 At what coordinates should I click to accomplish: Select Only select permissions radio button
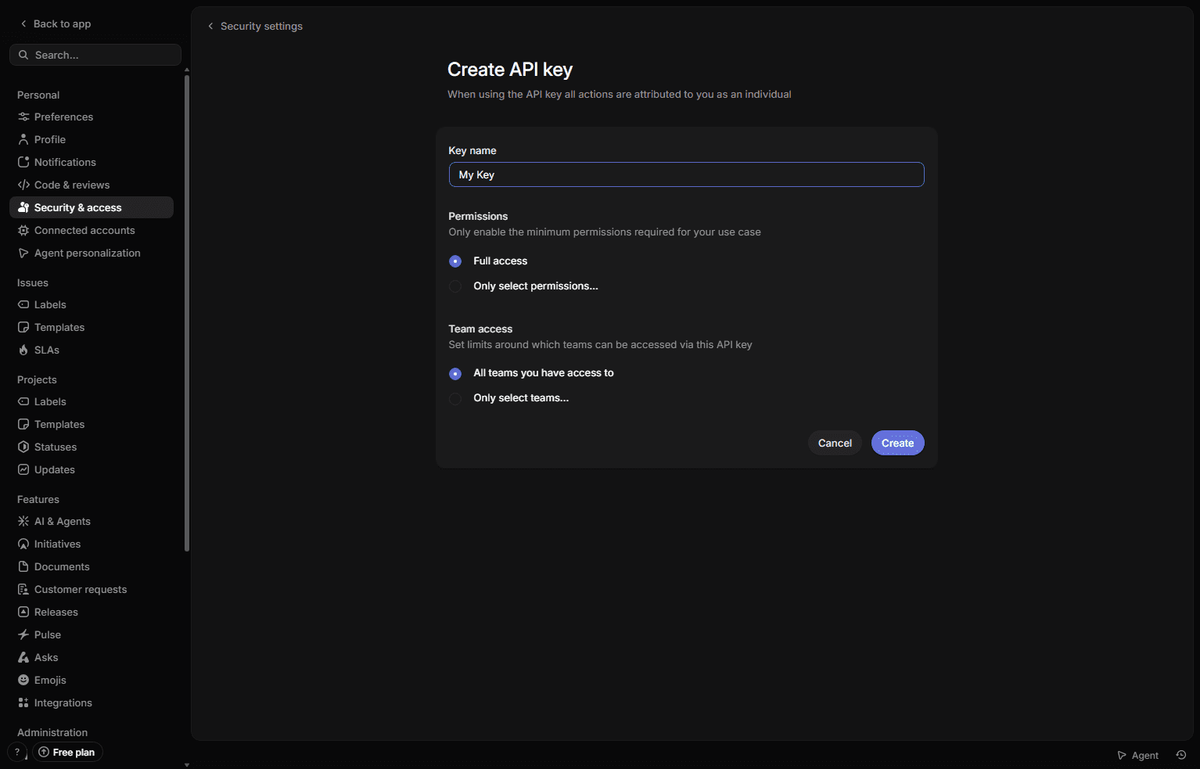tap(455, 286)
